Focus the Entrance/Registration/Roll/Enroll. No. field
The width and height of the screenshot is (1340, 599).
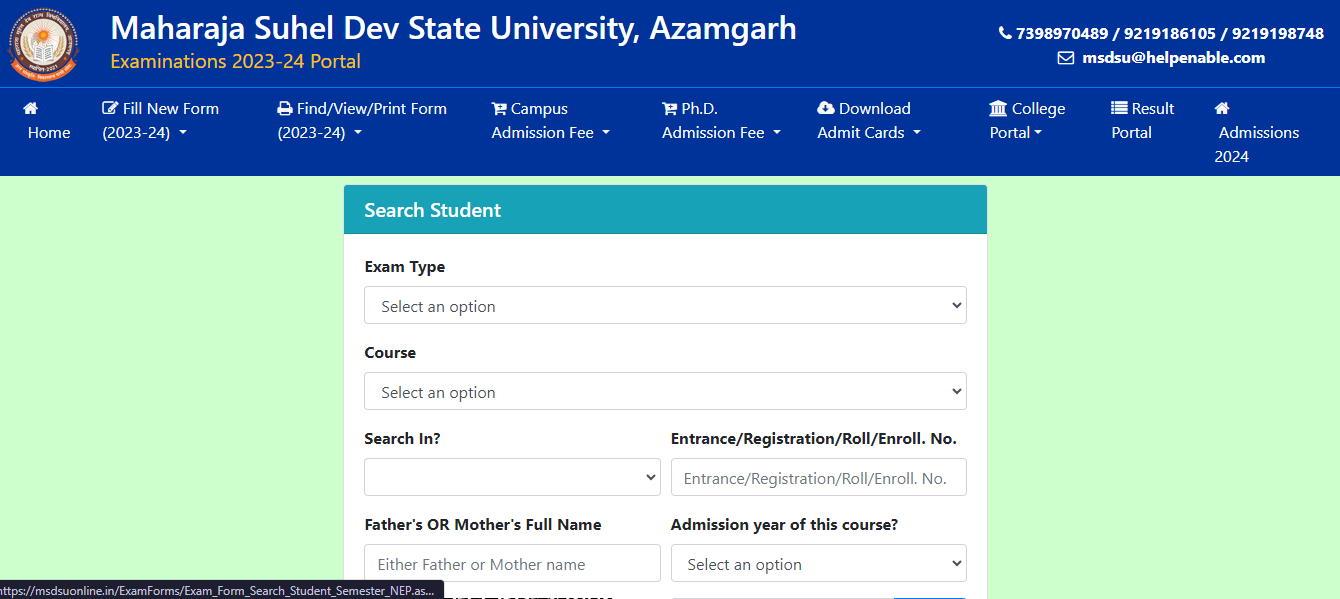point(818,477)
